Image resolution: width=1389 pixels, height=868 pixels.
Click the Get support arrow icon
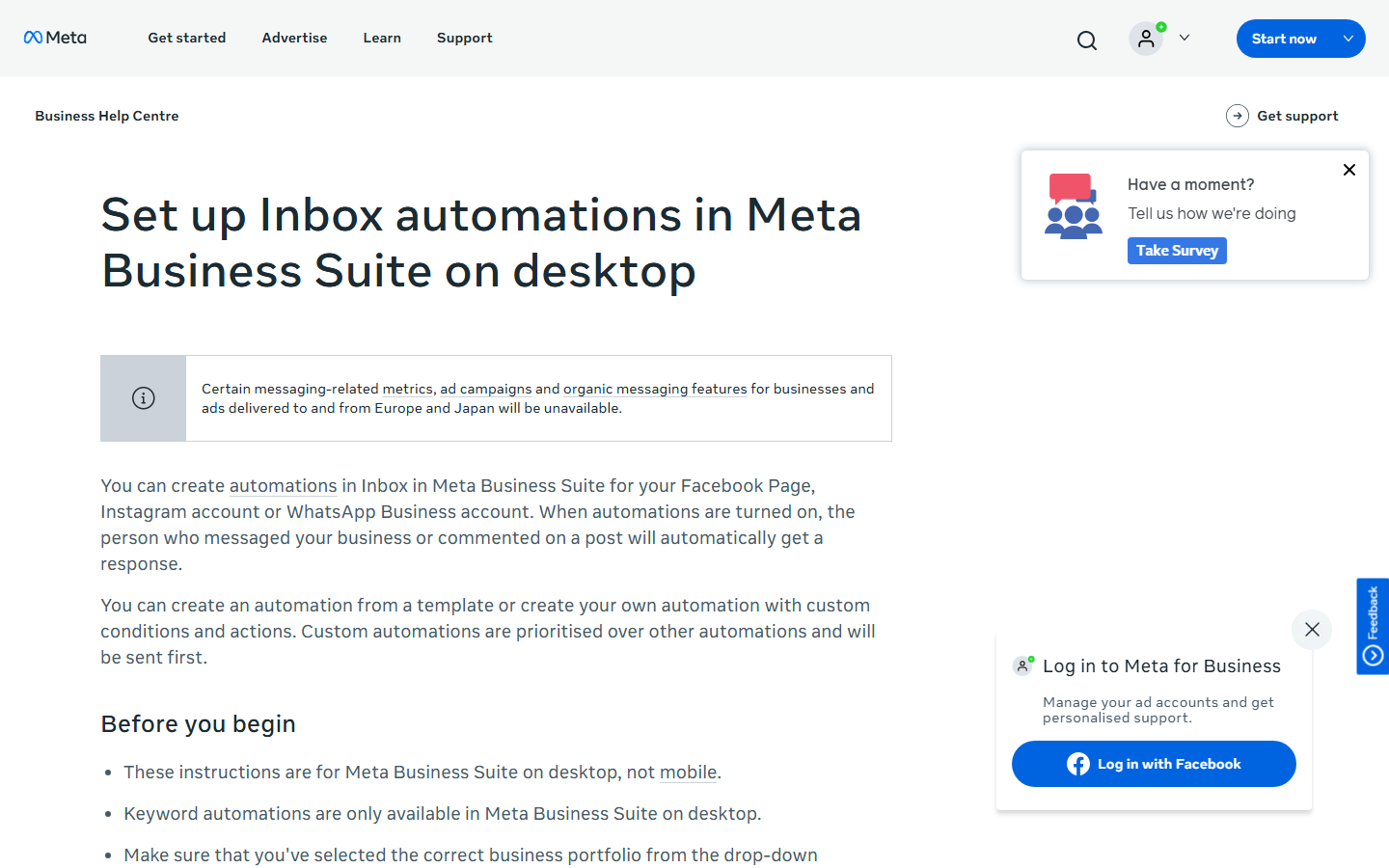(1238, 116)
